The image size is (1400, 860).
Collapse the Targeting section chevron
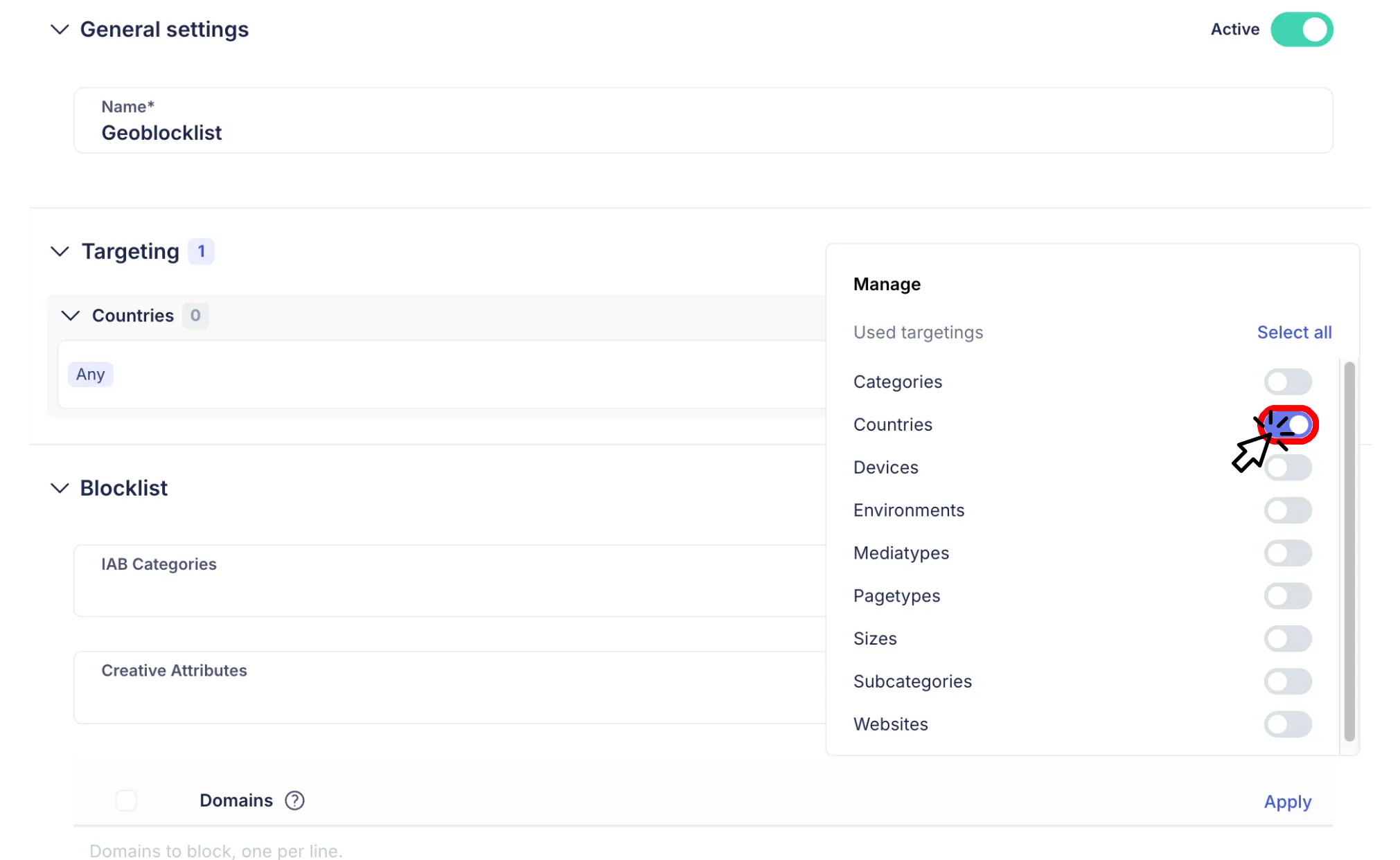pos(60,251)
